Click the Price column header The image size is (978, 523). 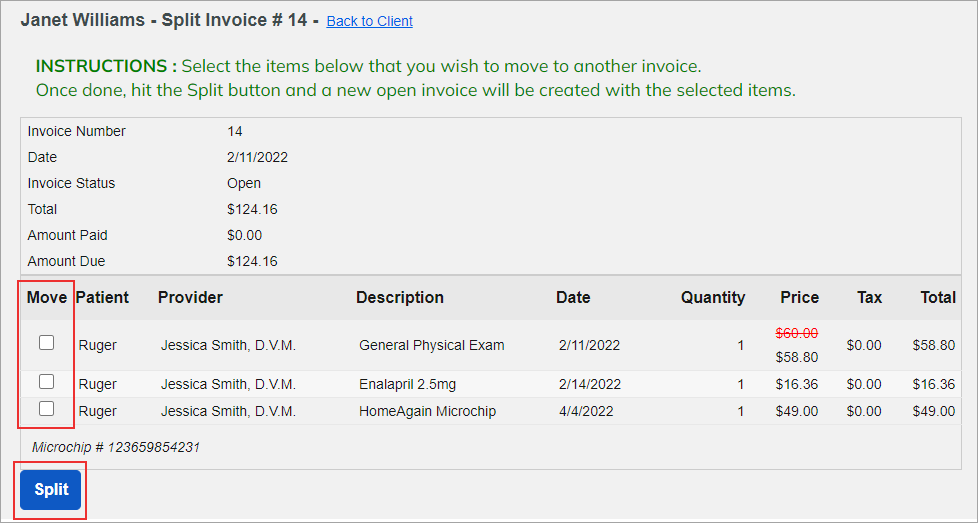click(x=800, y=297)
